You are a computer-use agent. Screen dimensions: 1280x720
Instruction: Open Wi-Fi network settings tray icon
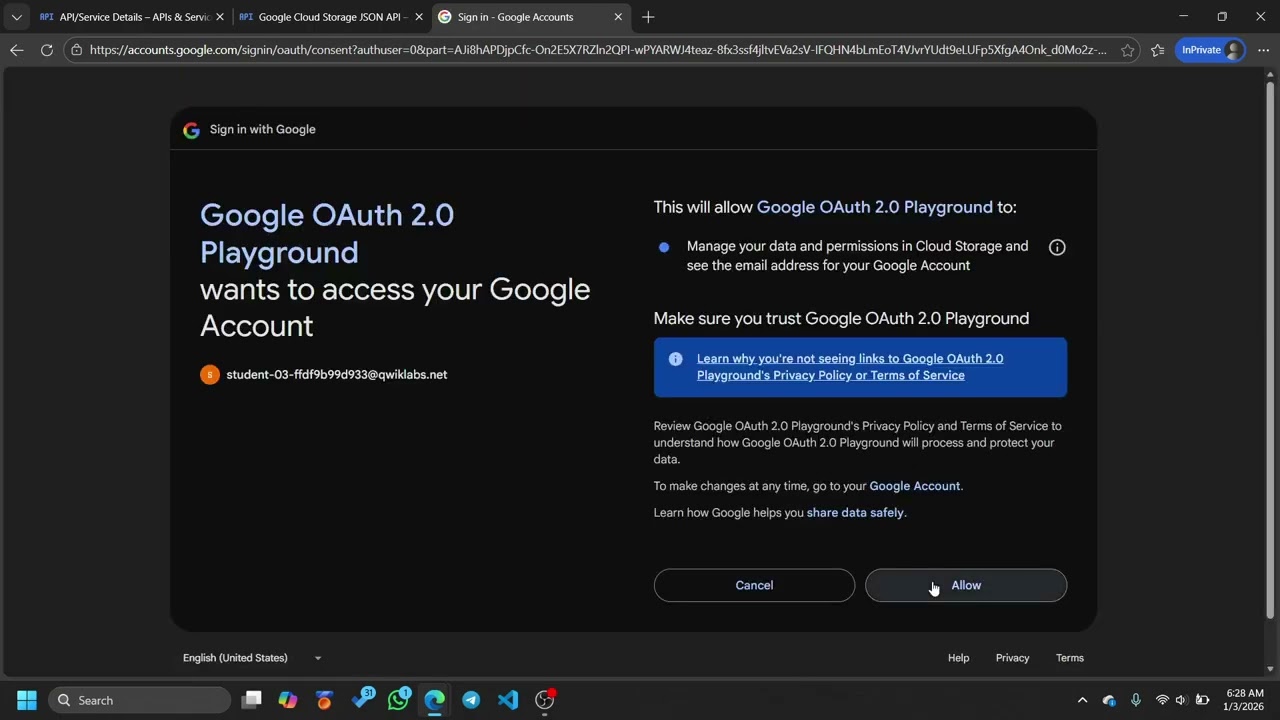pyautogui.click(x=1162, y=700)
